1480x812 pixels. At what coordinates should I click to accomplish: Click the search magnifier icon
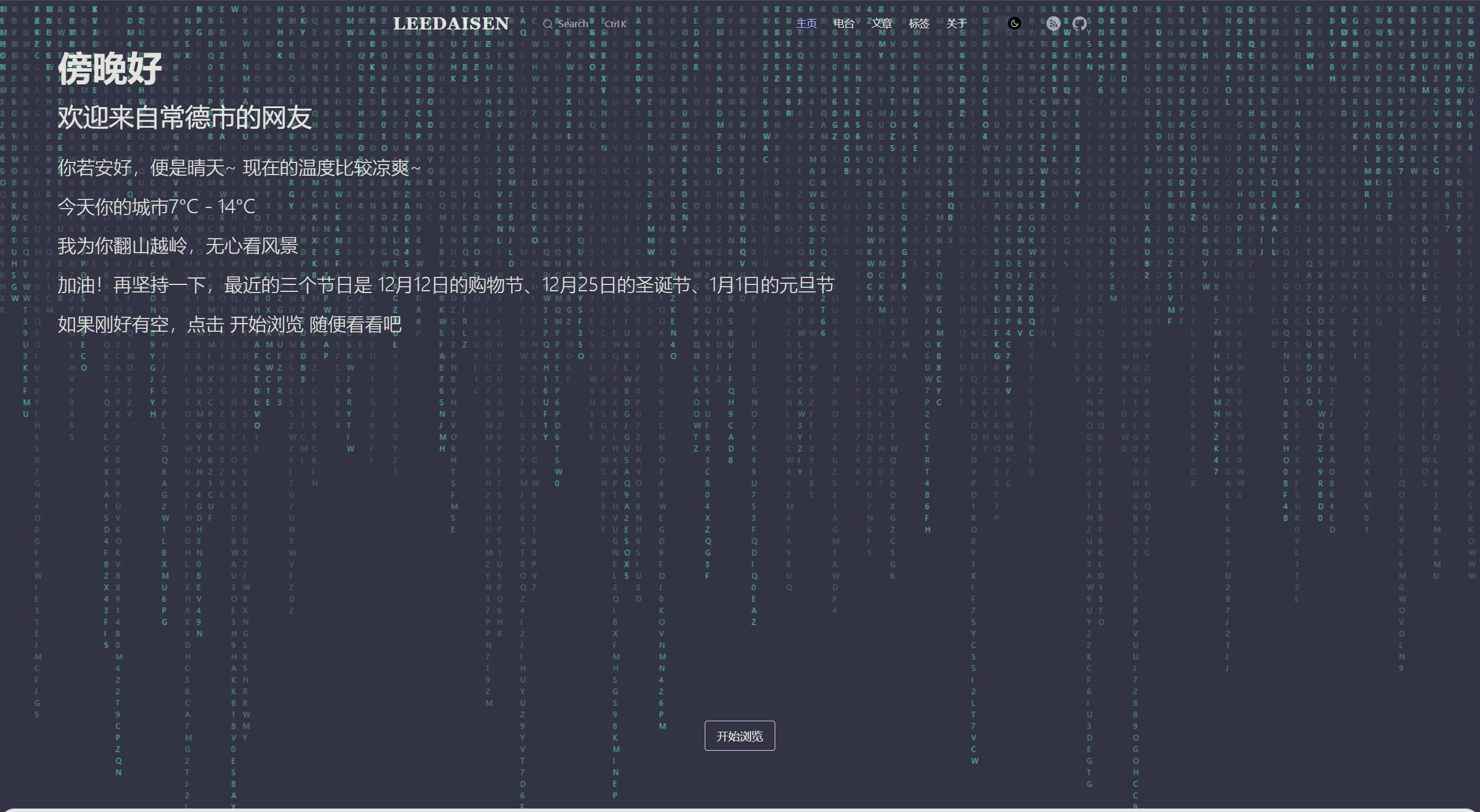[x=547, y=24]
